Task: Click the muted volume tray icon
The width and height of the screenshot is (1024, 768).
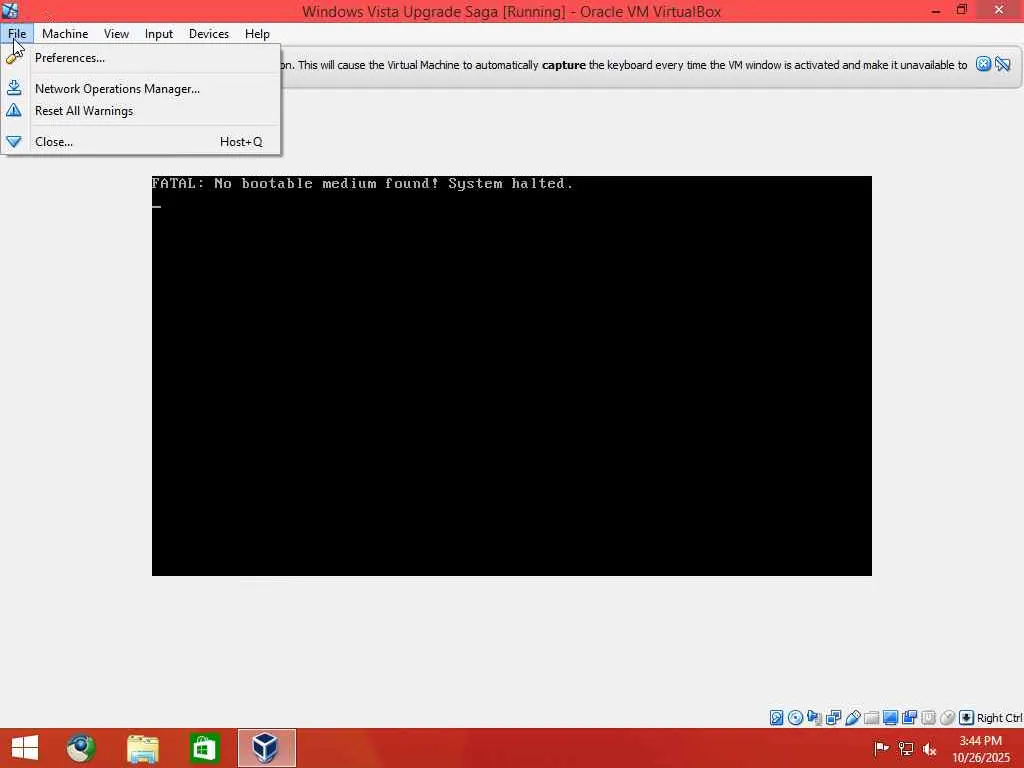Action: (x=929, y=749)
